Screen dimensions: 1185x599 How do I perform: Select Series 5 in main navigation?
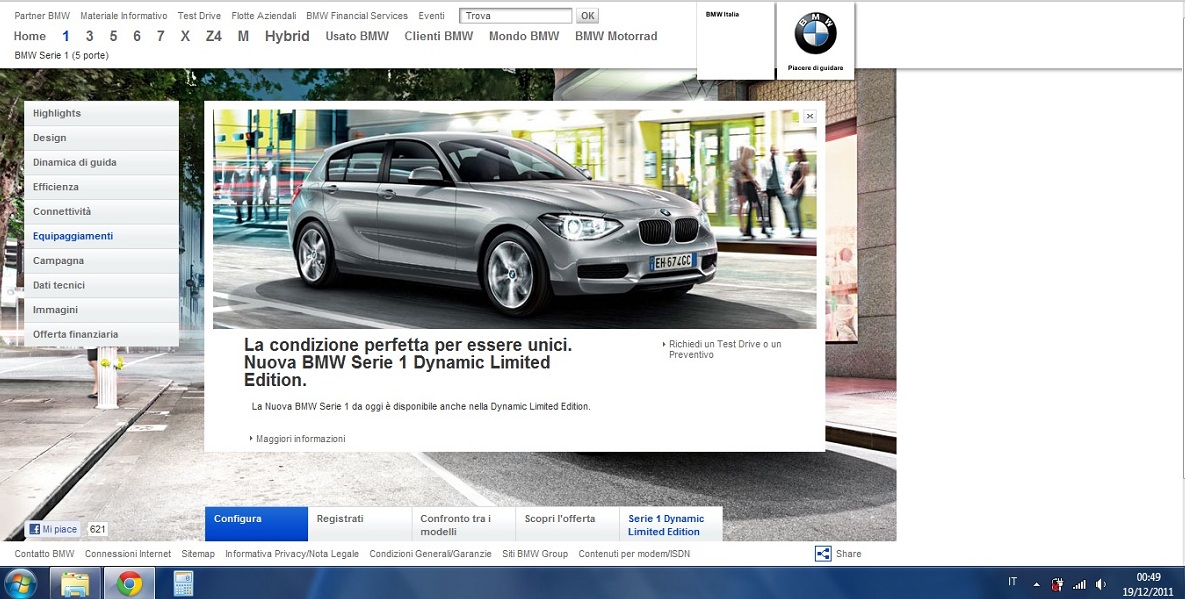[113, 36]
